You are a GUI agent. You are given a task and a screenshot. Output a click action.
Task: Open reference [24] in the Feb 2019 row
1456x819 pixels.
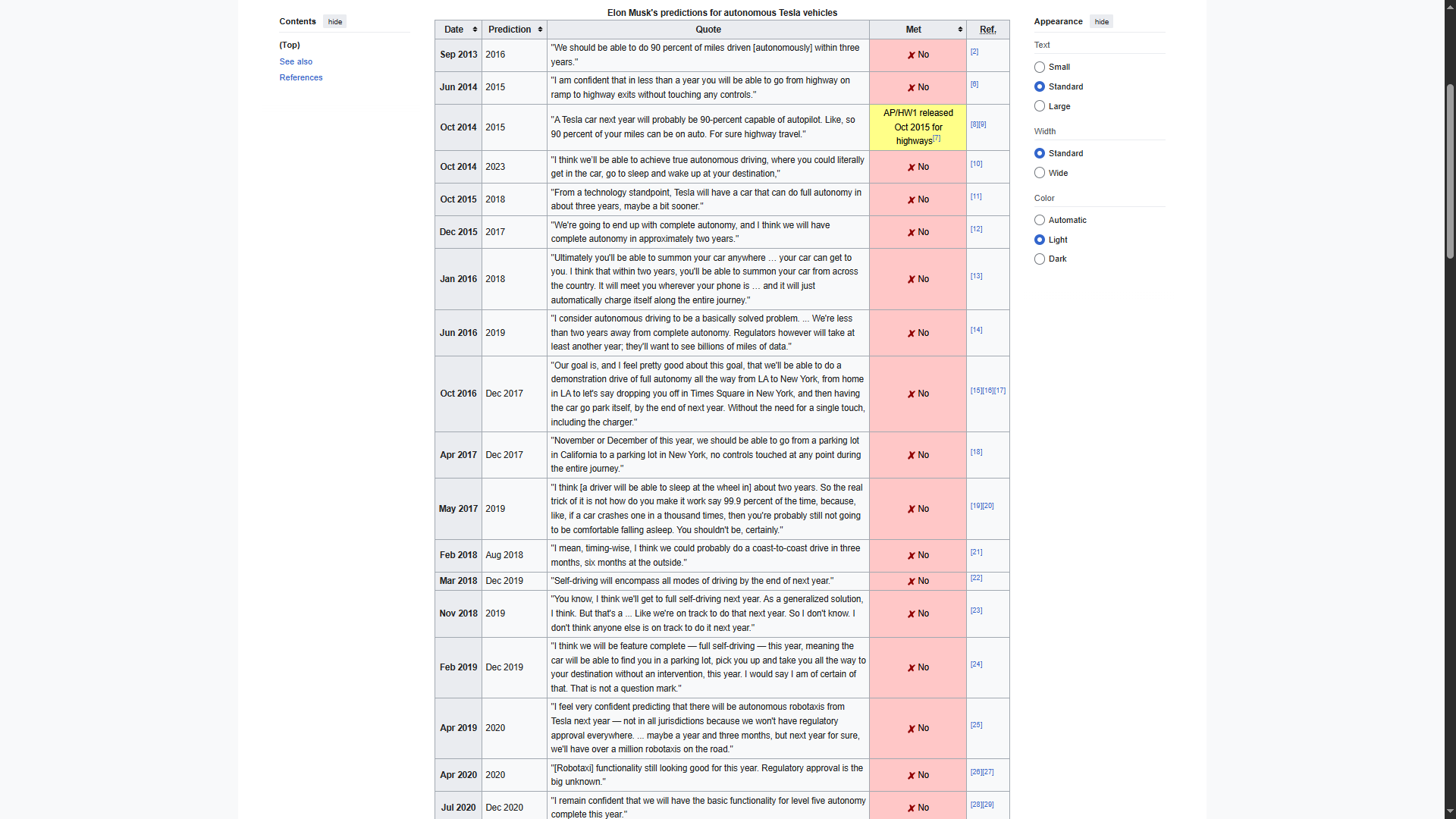pos(977,665)
